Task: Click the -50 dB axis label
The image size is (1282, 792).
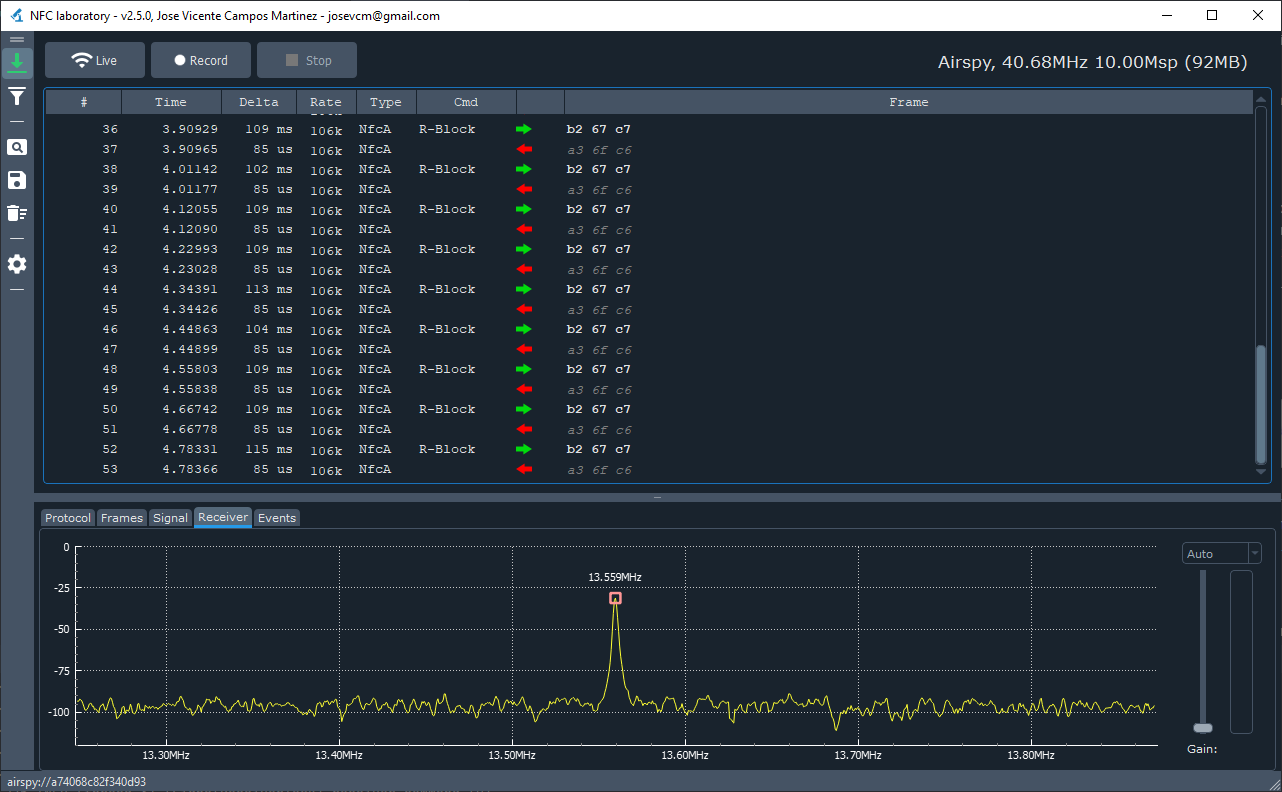Action: point(63,629)
